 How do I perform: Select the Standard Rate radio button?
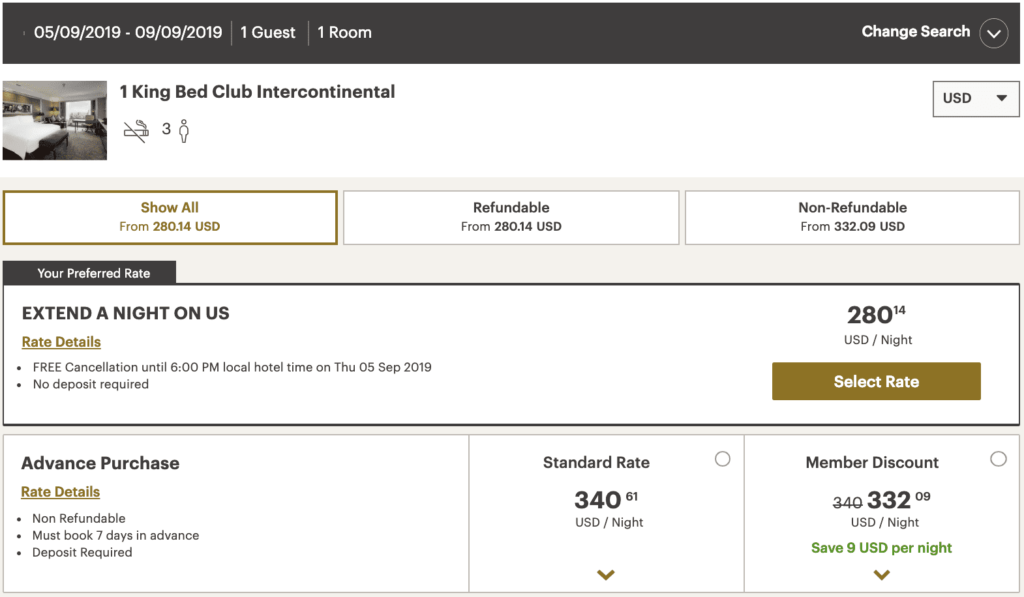tap(722, 459)
